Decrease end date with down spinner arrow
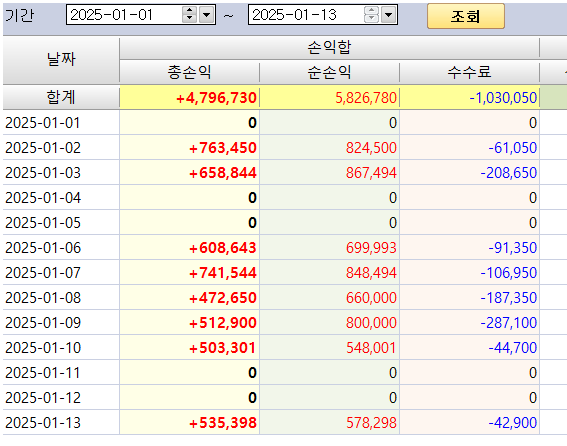The height and width of the screenshot is (446, 567). 371,19
